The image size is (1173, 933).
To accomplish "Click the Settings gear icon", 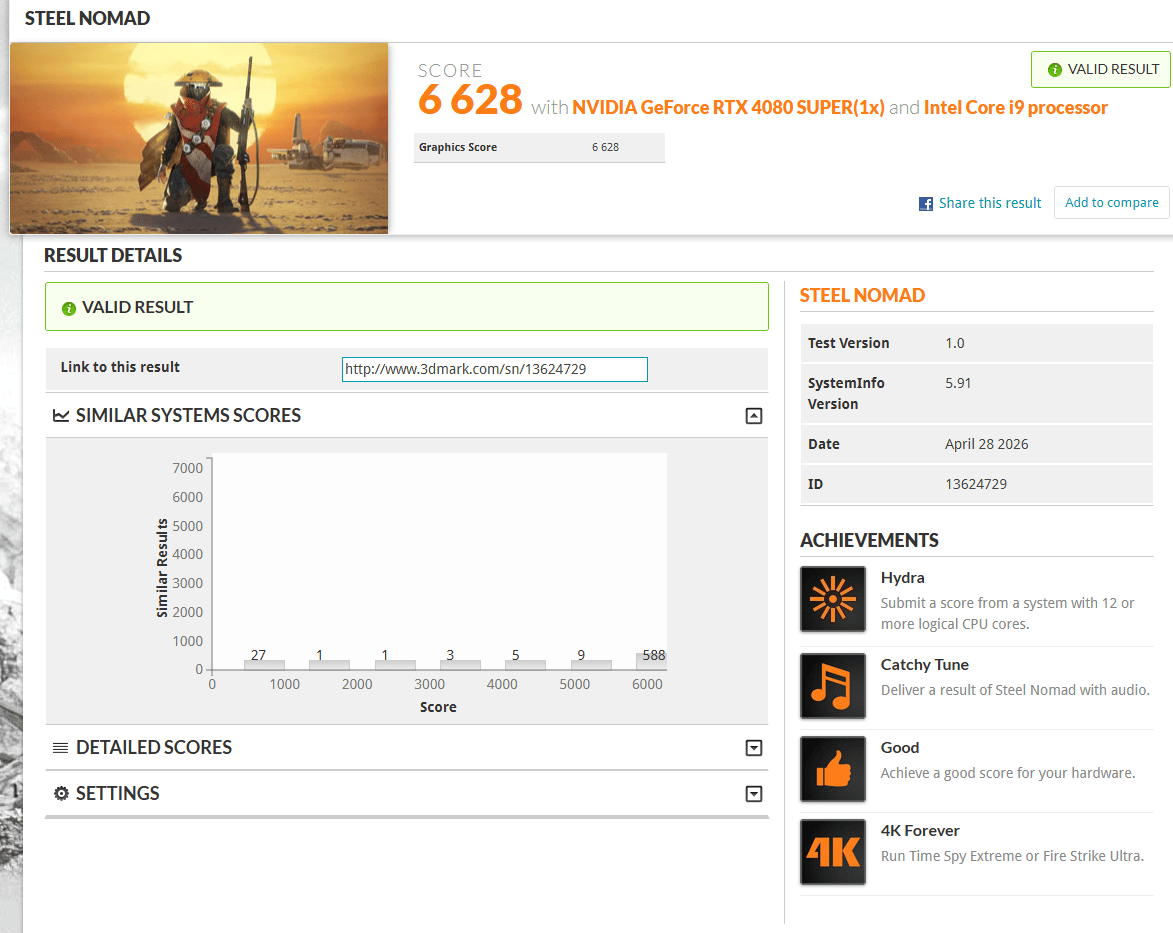I will [61, 793].
